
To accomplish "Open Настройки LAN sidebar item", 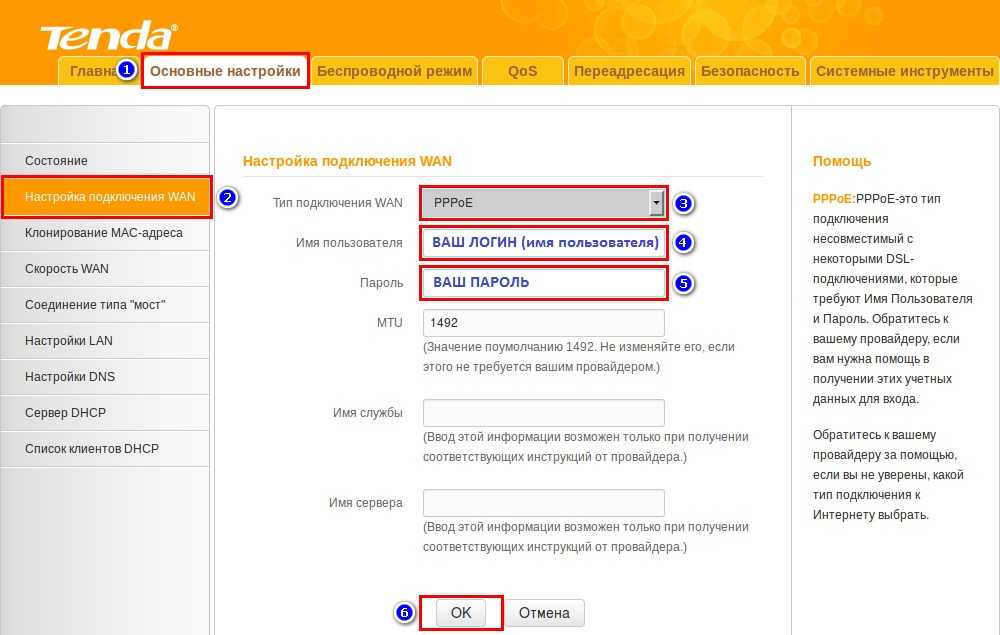I will [x=69, y=341].
